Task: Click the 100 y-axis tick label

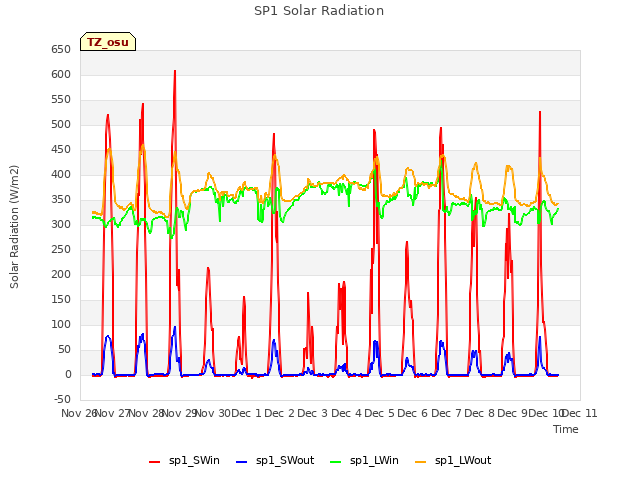Action: coord(61,324)
